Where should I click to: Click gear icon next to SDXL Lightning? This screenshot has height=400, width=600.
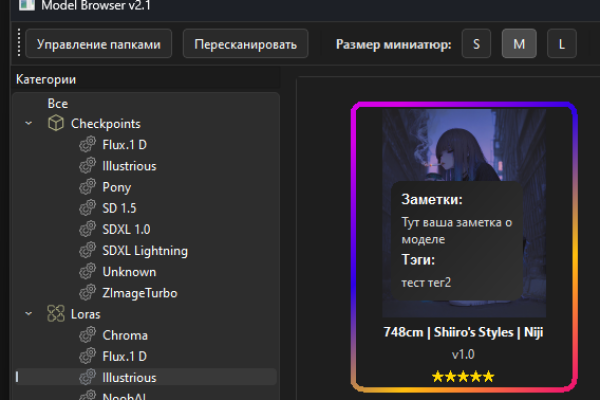87,250
